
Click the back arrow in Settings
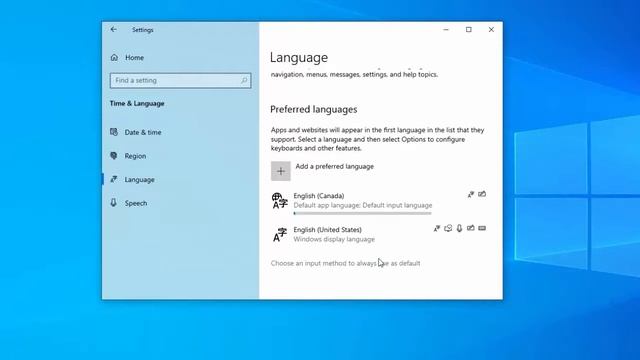[x=113, y=29]
